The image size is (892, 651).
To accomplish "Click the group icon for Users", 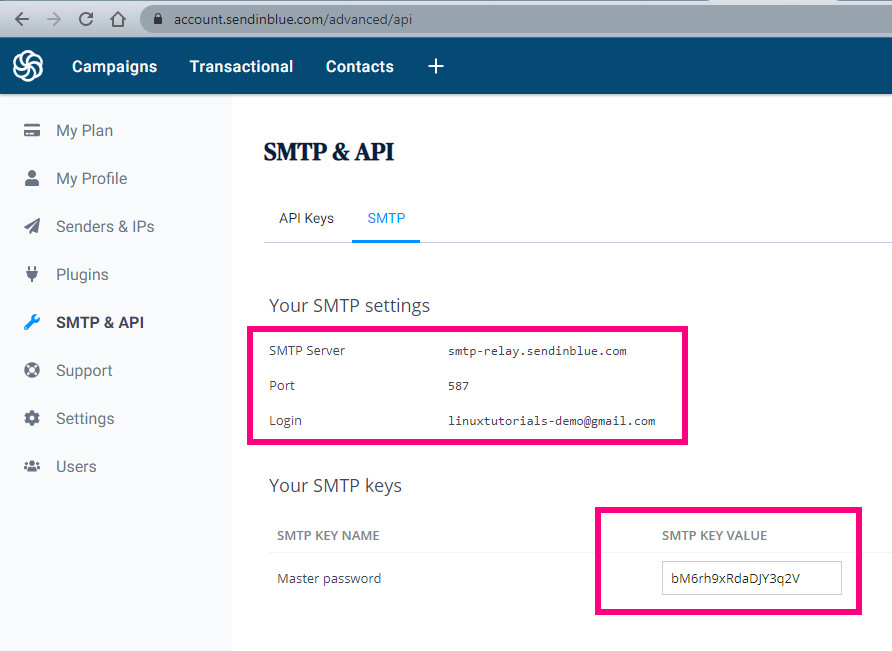I will pyautogui.click(x=32, y=466).
